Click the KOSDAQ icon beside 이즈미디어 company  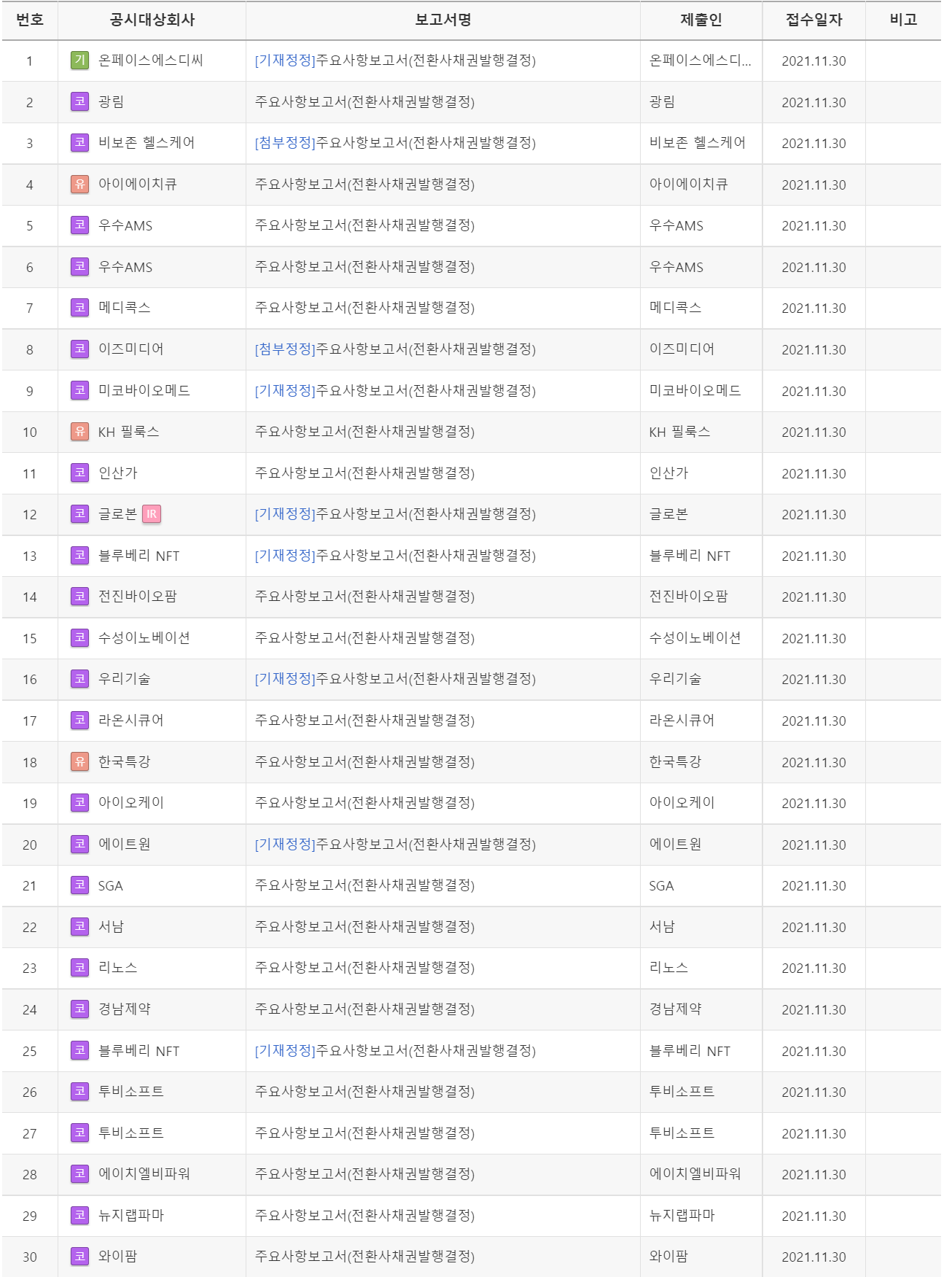[79, 349]
